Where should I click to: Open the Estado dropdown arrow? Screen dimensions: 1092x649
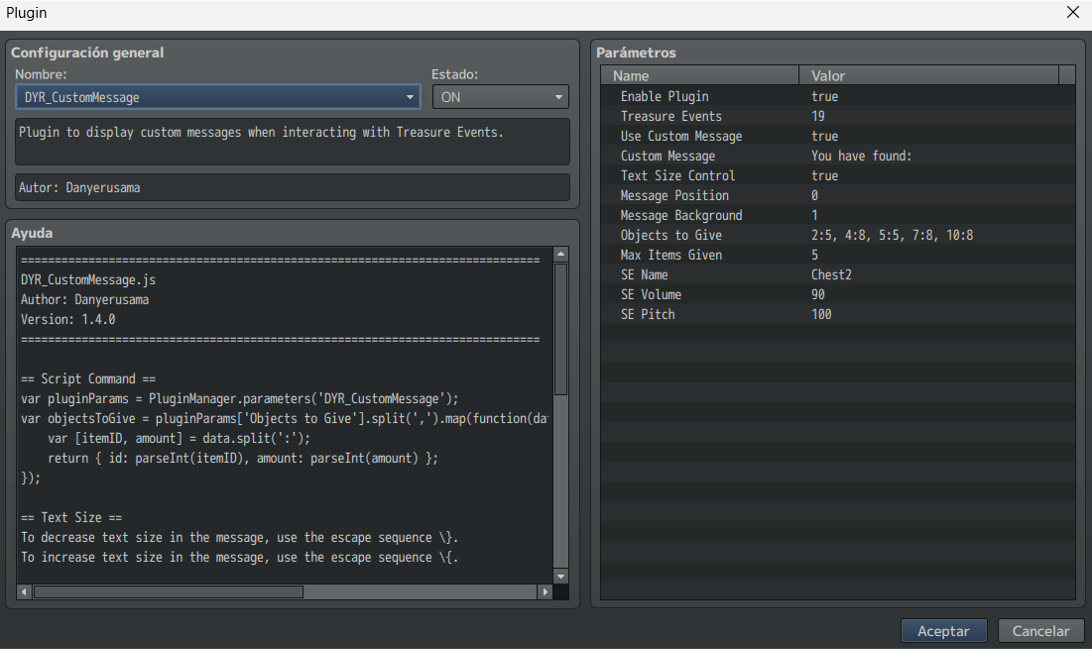[x=556, y=97]
